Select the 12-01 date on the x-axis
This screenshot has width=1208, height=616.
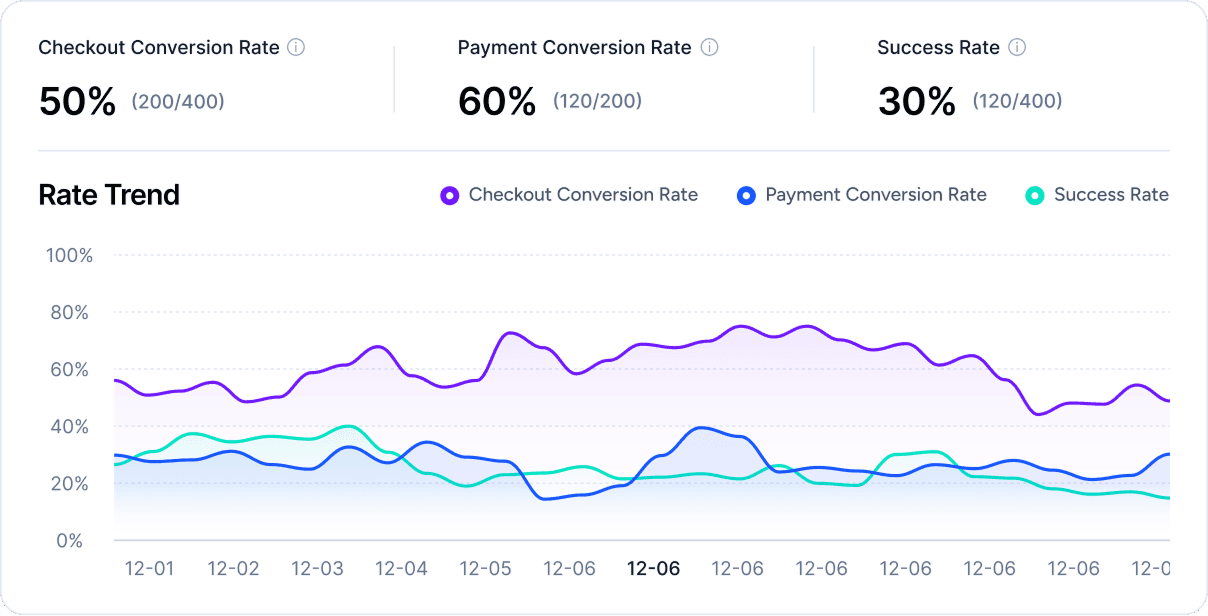pyautogui.click(x=149, y=569)
